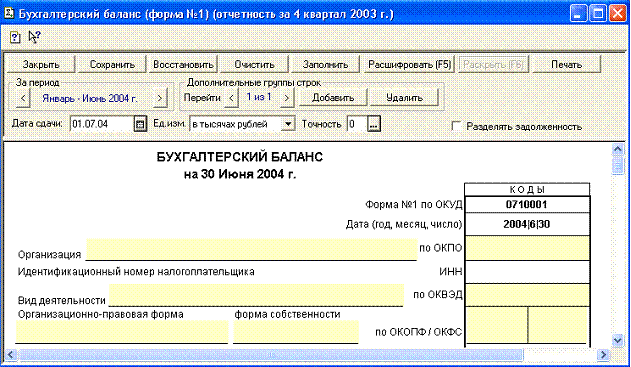Click vertical scrollbar down arrow
The height and width of the screenshot is (367, 631).
(x=618, y=340)
